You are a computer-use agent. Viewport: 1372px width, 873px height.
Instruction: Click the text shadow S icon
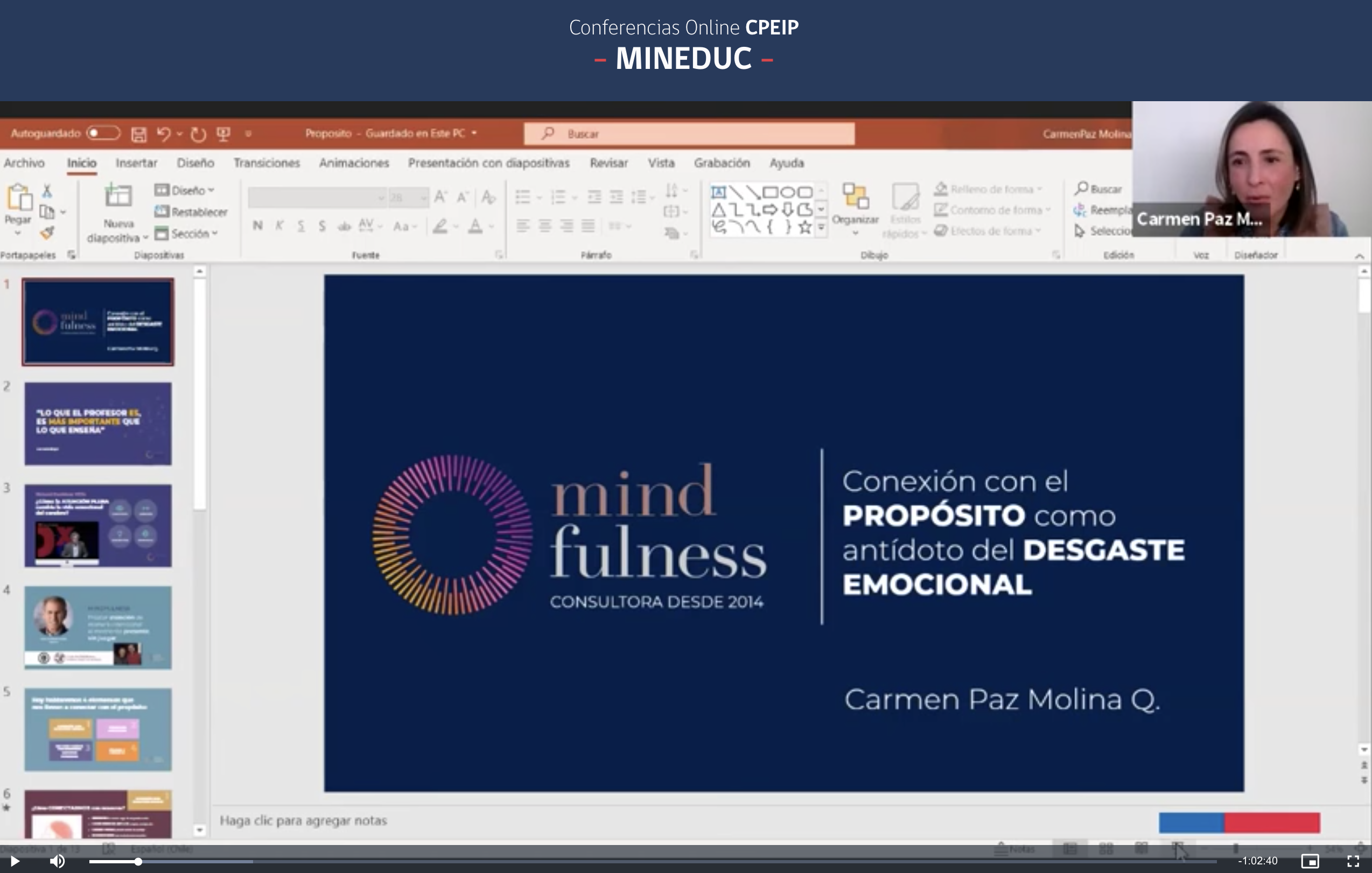[x=323, y=226]
